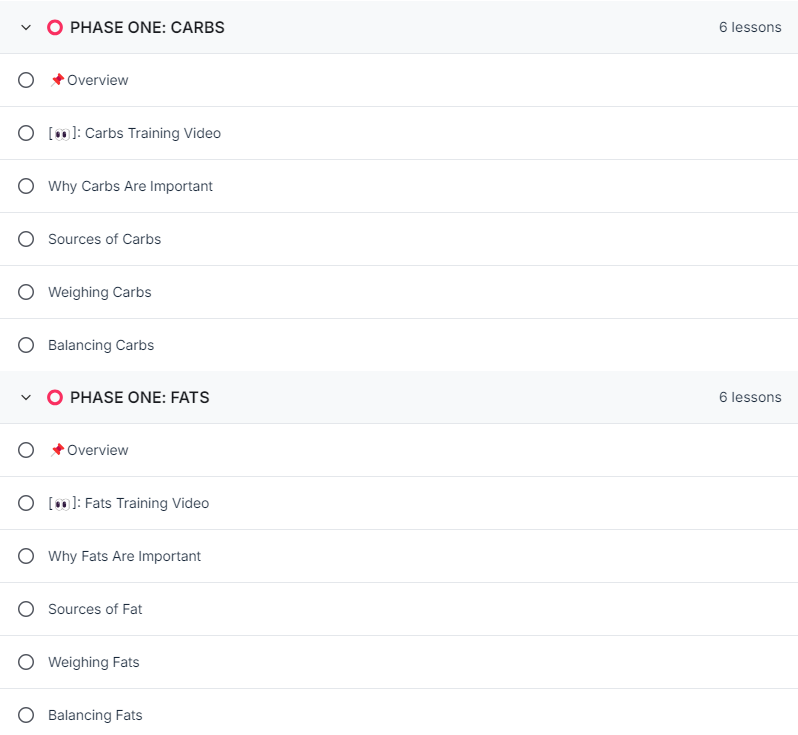Viewport: 798px width, 735px height.
Task: Mark Sources of Fat completion circle
Action: coord(26,609)
